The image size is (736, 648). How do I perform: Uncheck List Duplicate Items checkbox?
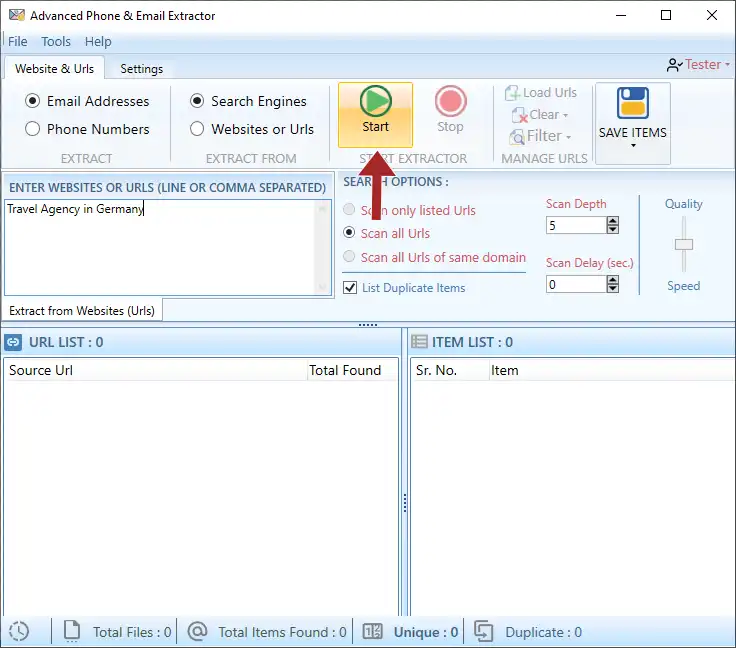[x=350, y=288]
